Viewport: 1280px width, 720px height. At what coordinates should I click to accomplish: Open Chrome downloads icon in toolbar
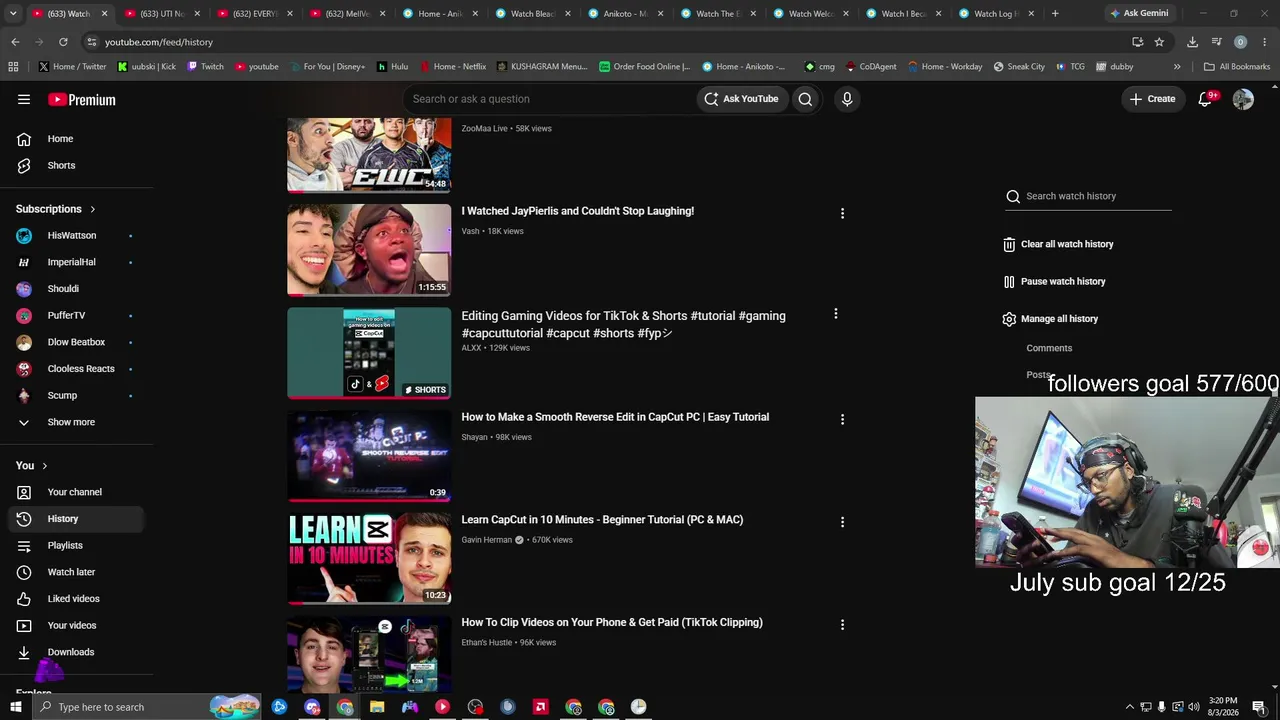pyautogui.click(x=1192, y=42)
